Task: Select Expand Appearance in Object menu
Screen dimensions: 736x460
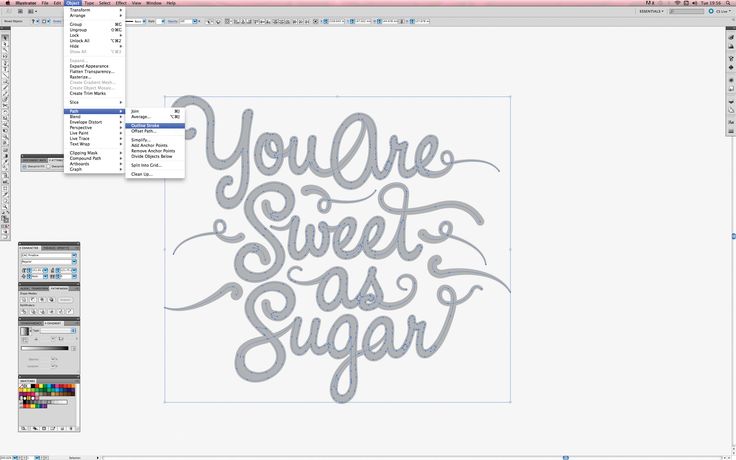Action: (x=94, y=66)
